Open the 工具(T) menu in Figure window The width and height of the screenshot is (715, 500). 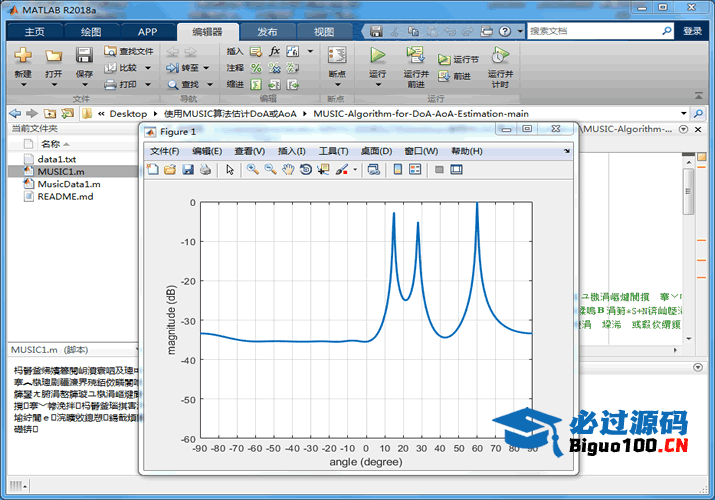[x=333, y=151]
